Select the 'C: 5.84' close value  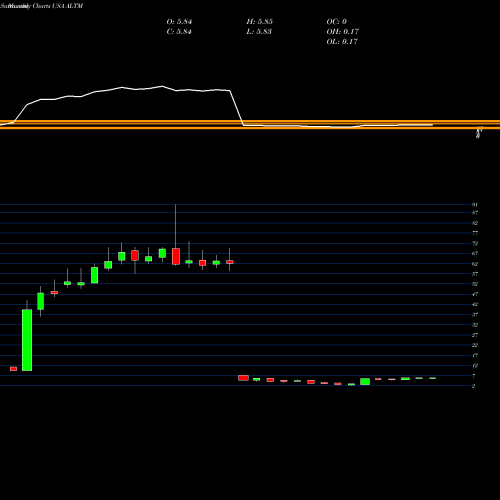point(179,32)
